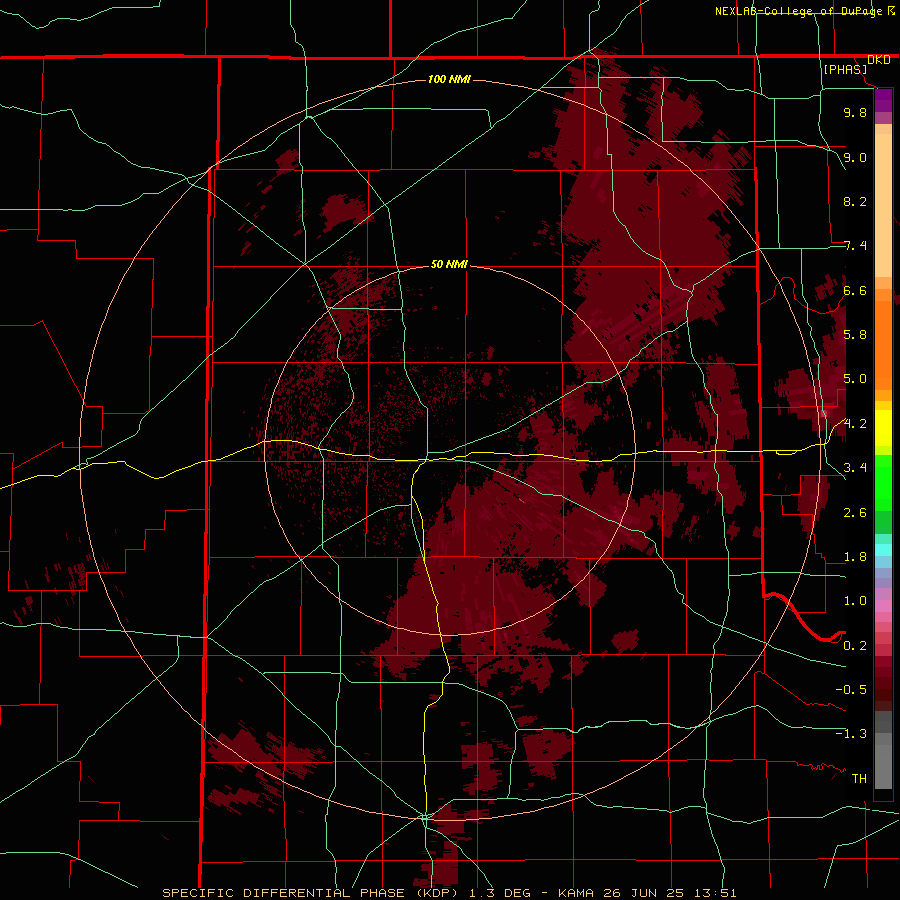Click the KAMA 26 JUN 25 13:51 timestamp
900x900 pixels.
click(647, 893)
